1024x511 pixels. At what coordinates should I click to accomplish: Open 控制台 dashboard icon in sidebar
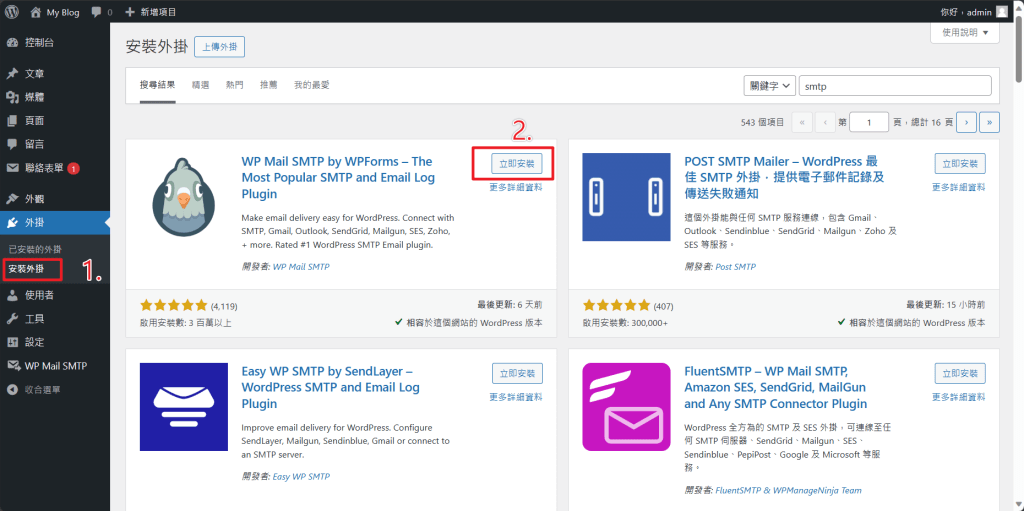(x=12, y=42)
